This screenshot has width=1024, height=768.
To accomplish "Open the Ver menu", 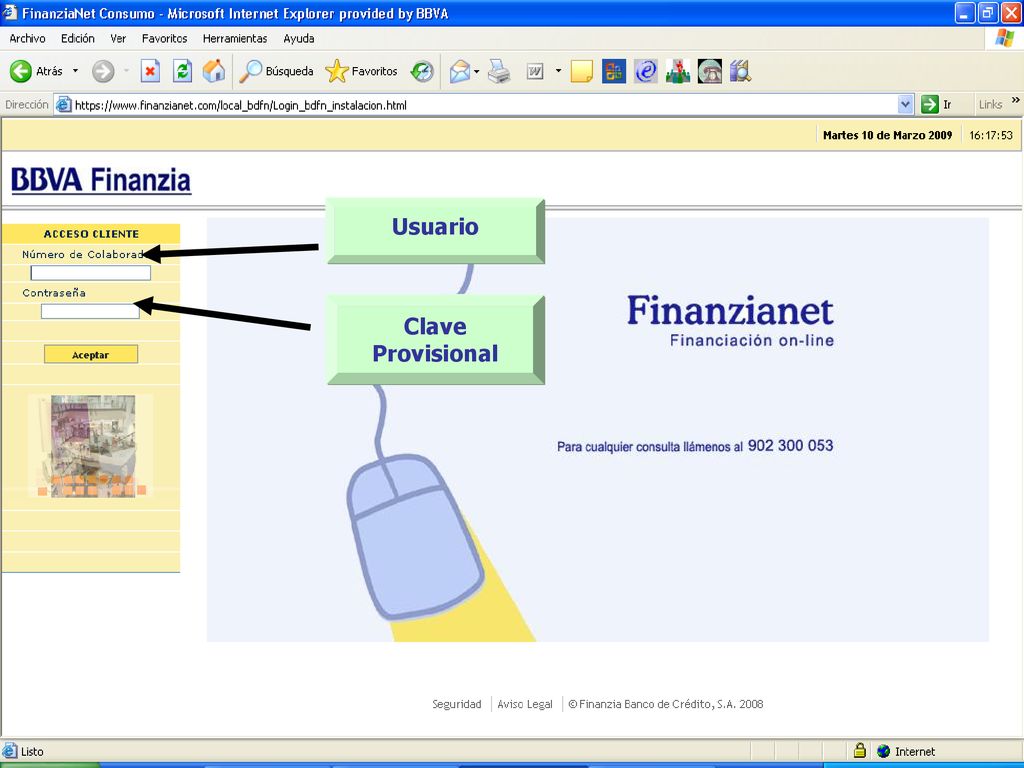I will 118,39.
